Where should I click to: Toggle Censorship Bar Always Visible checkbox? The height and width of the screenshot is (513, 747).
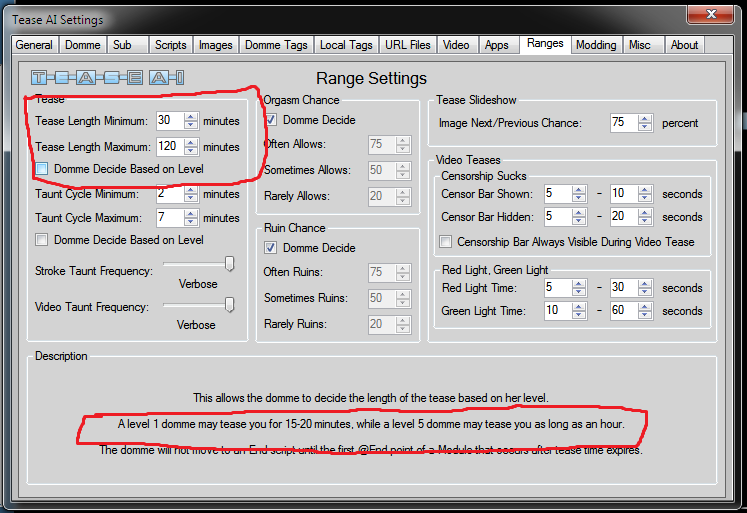(x=445, y=241)
